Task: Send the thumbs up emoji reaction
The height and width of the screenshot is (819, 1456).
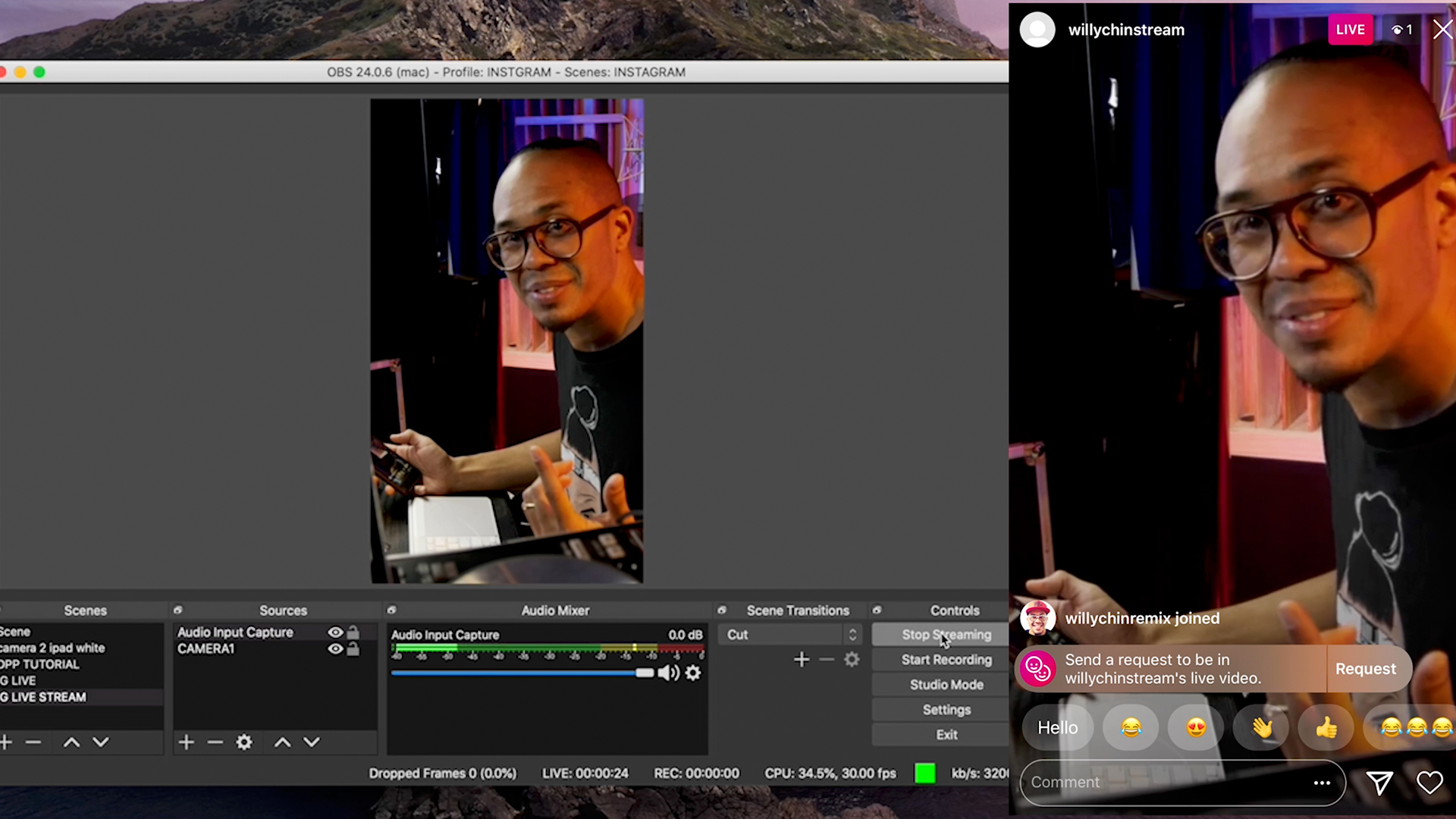Action: [1326, 728]
